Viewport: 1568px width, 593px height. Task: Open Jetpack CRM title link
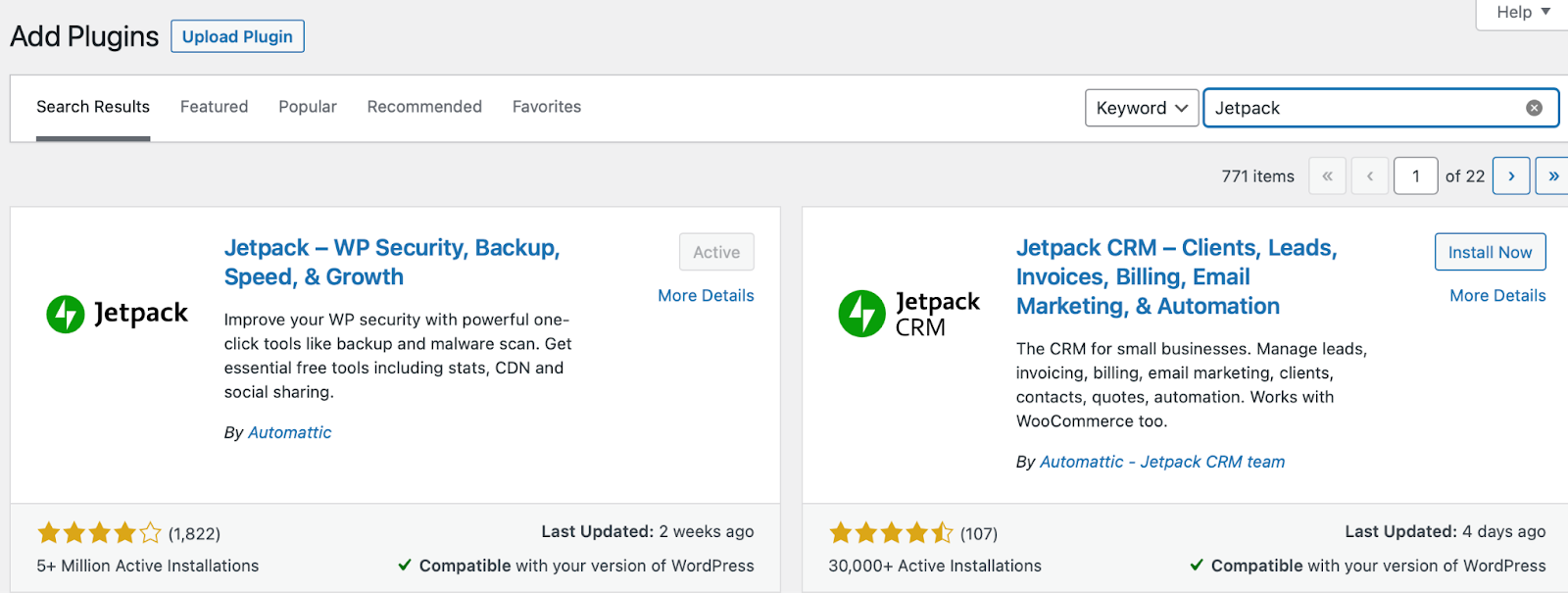click(x=1176, y=277)
